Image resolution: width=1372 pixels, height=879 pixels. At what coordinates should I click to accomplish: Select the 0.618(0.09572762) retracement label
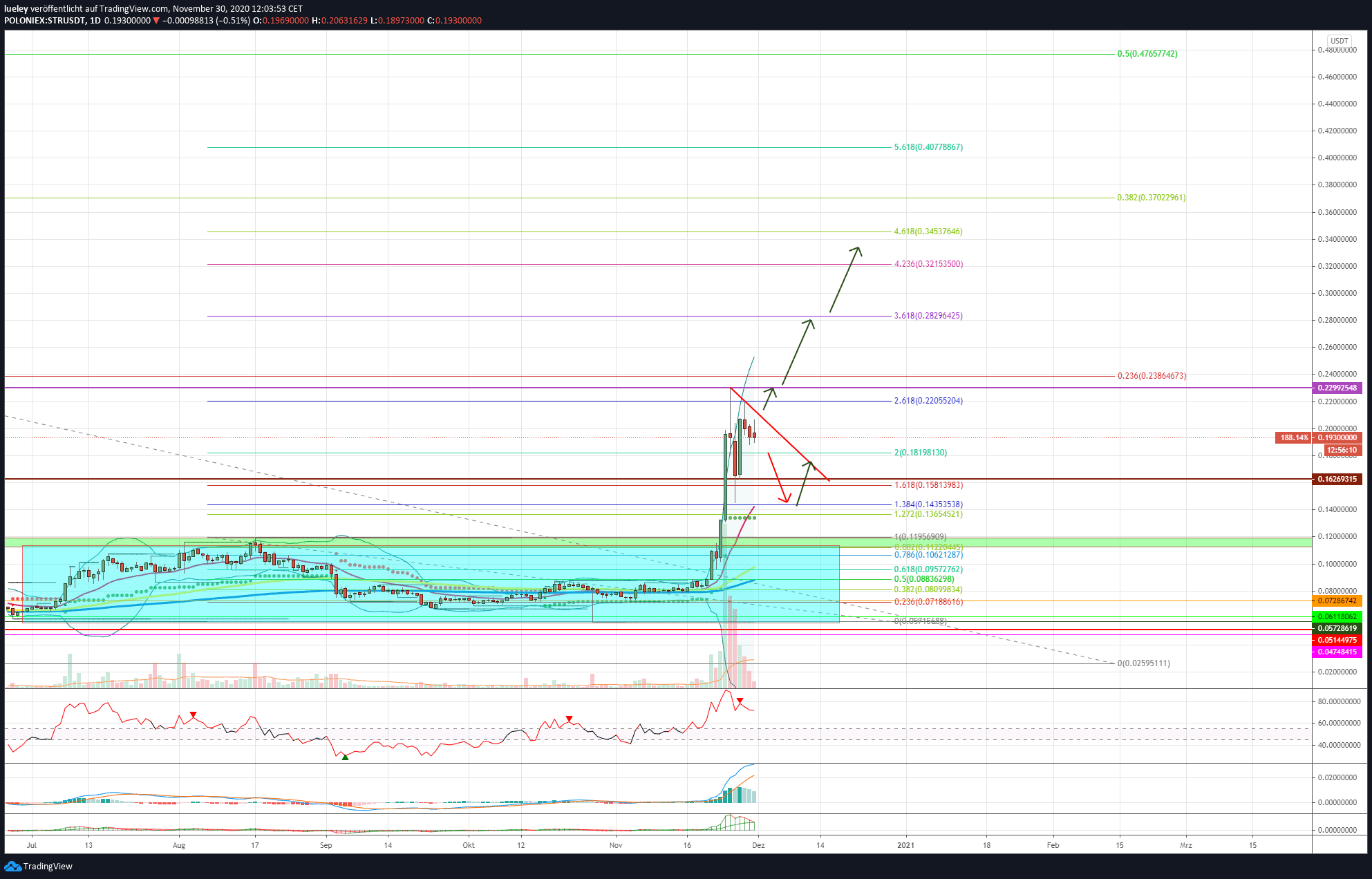[x=928, y=569]
